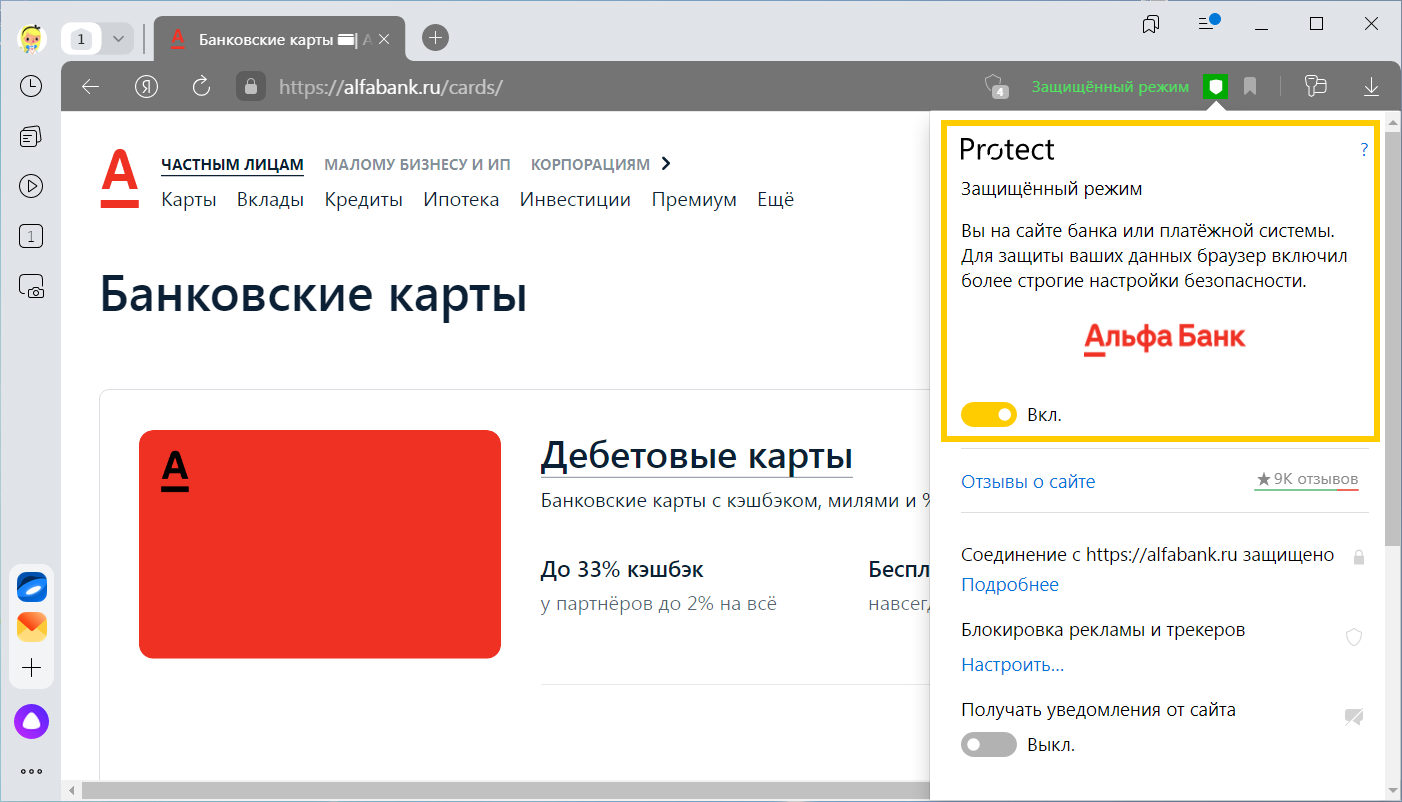
Task: Open the Дебетовые карты heading link
Action: [697, 456]
